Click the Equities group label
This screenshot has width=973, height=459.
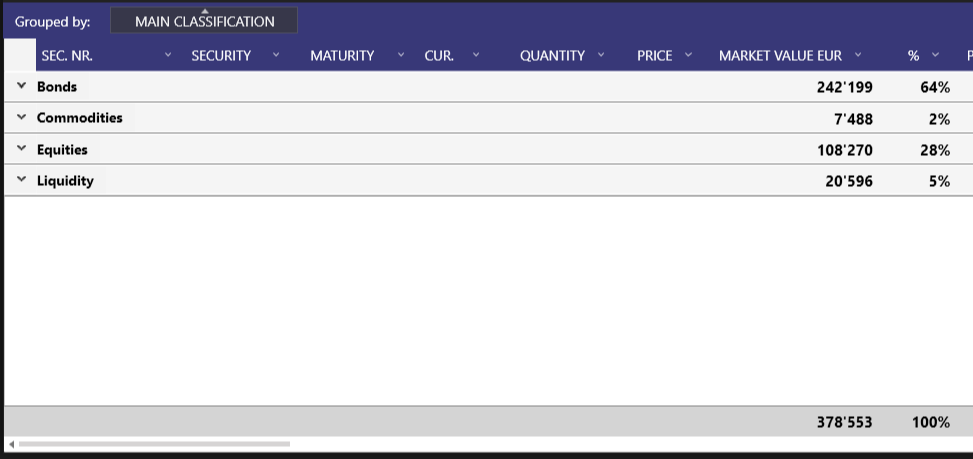click(x=62, y=149)
